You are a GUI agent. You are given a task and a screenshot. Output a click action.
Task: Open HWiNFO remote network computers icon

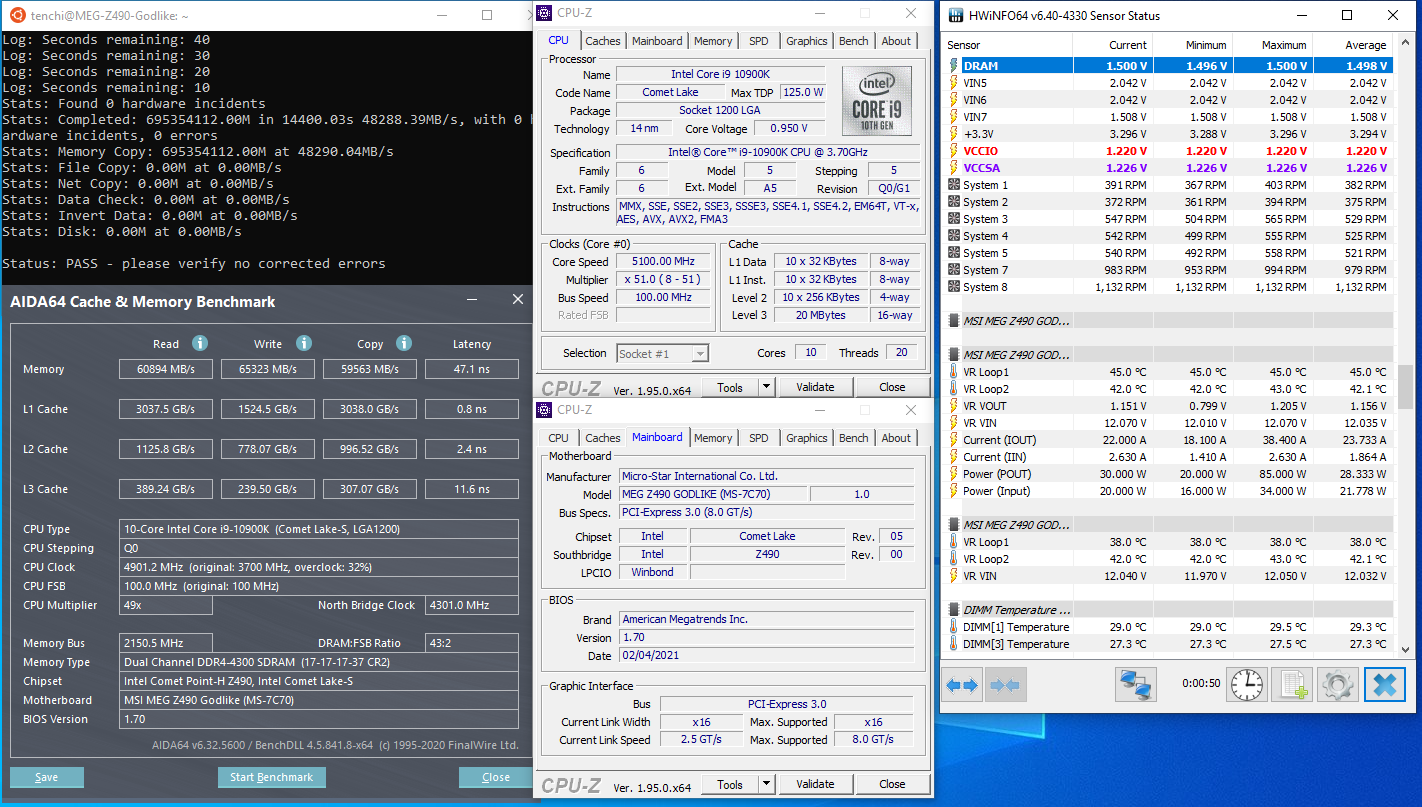1136,685
